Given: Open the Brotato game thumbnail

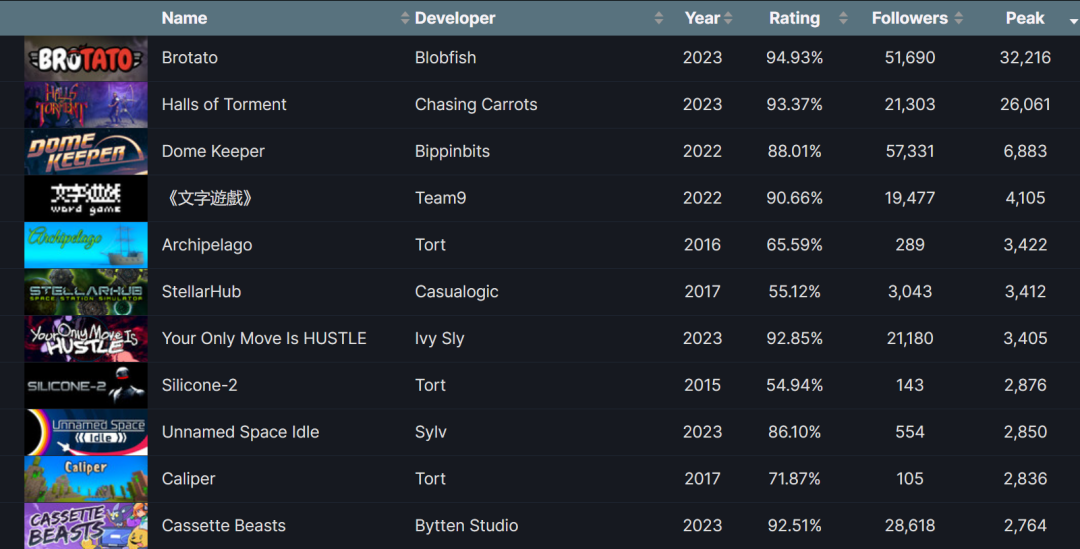Looking at the screenshot, I should pyautogui.click(x=85, y=59).
